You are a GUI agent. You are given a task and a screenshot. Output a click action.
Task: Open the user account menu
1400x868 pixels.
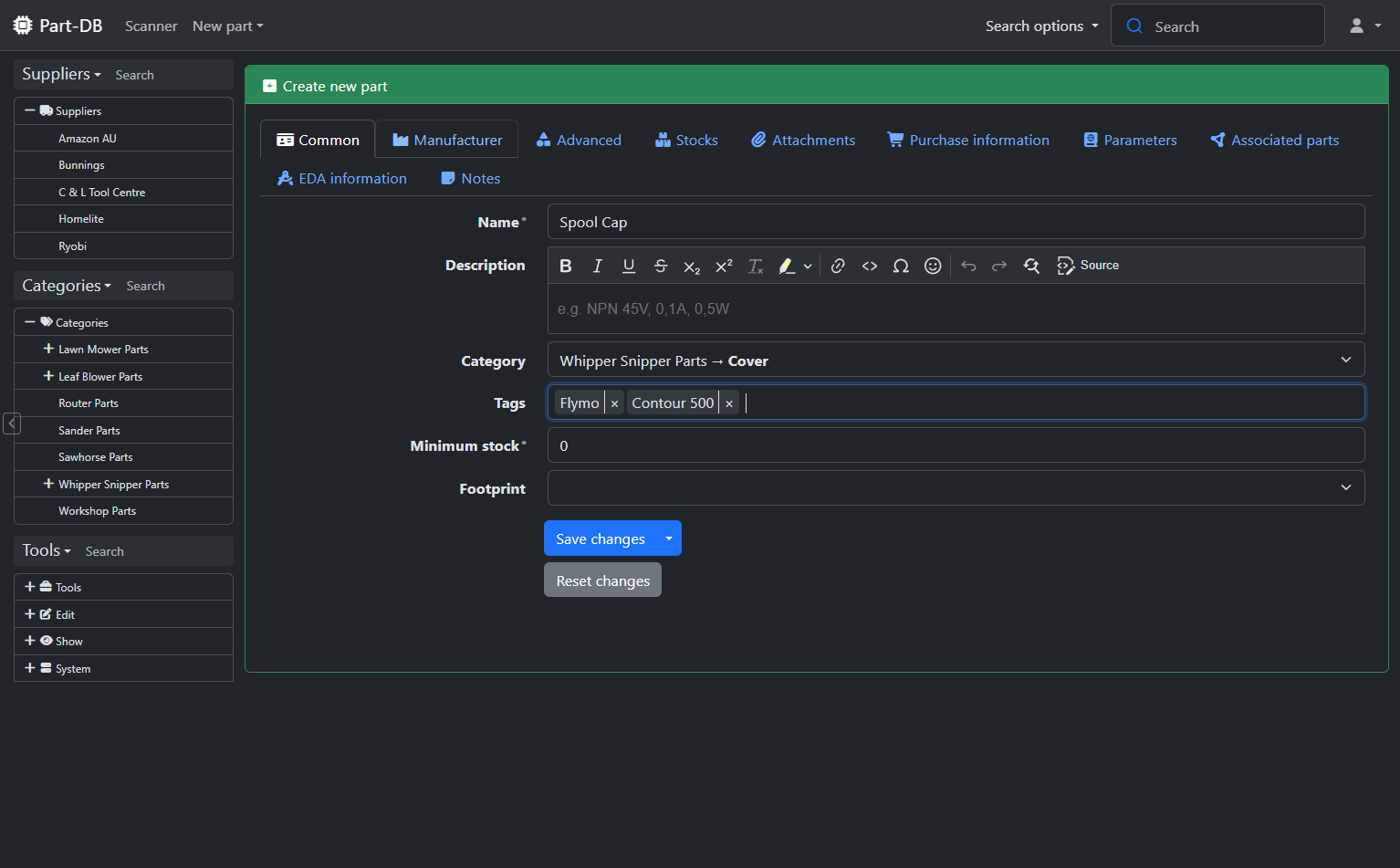click(1366, 26)
